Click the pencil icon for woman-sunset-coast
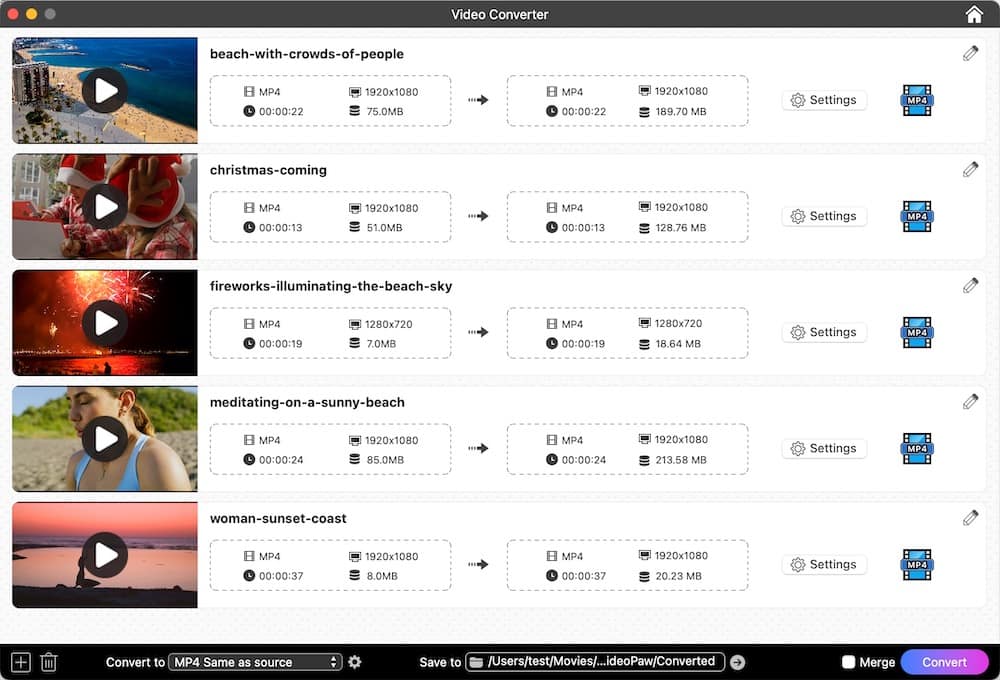Screen dimensions: 1000x680 (970, 517)
